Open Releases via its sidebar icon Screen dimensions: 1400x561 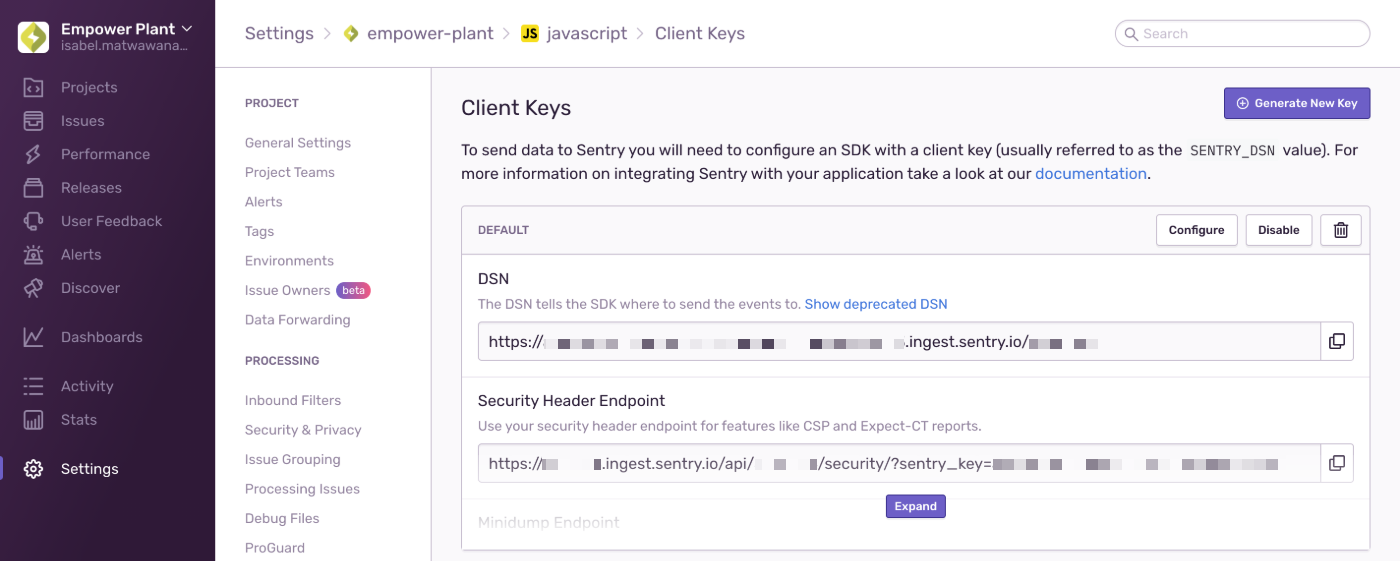pos(33,188)
